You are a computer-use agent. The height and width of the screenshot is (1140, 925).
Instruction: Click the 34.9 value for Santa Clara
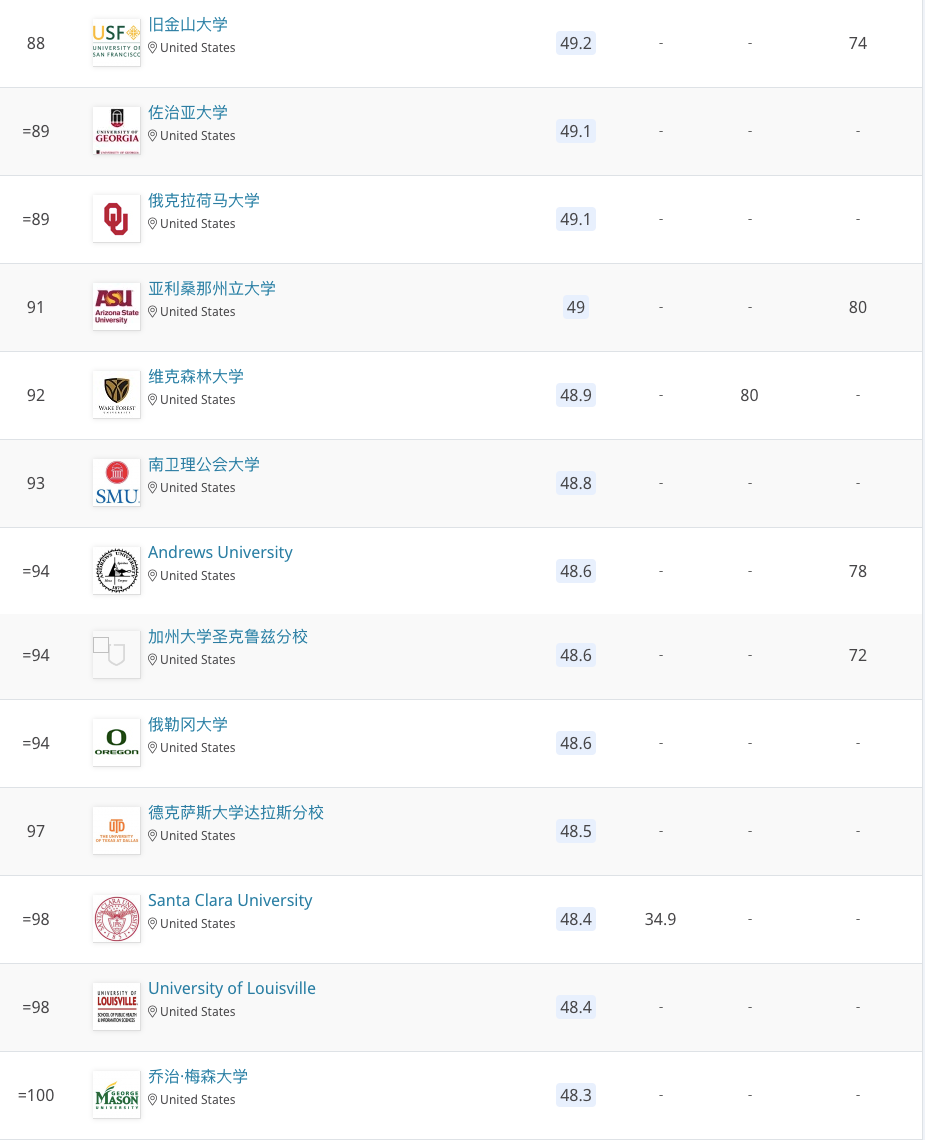660,920
